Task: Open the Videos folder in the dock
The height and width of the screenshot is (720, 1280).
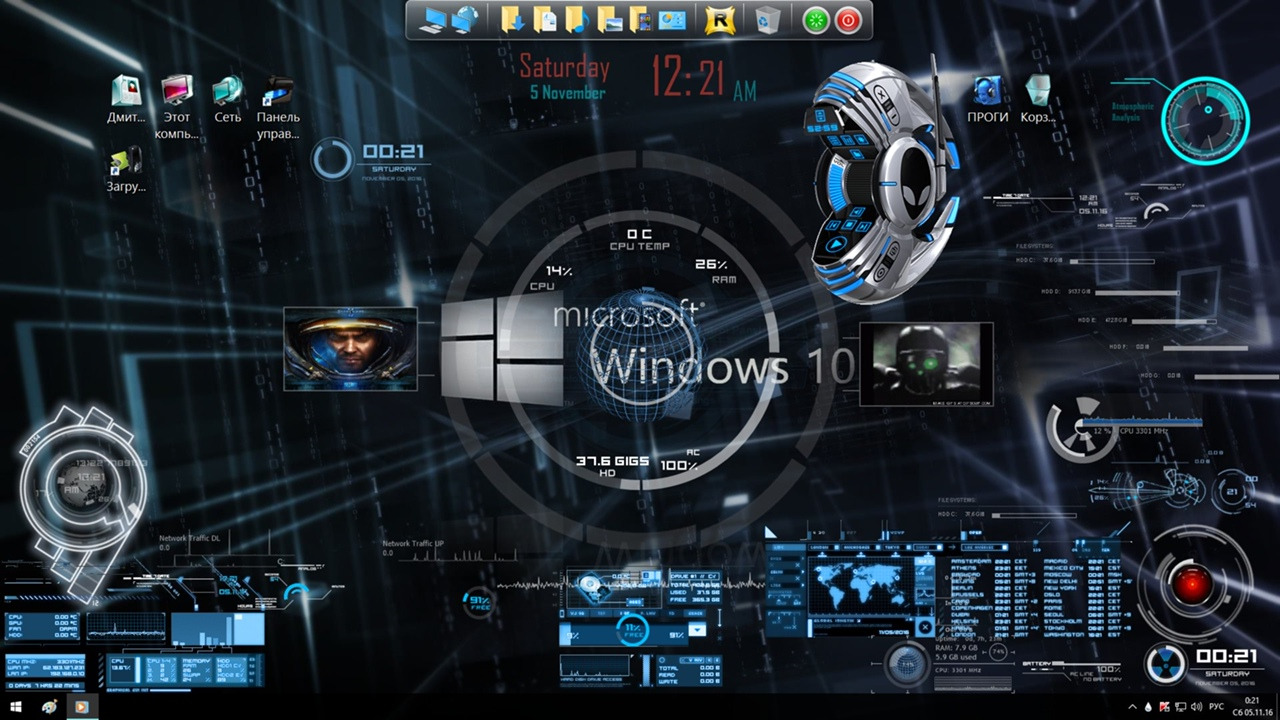Action: tap(640, 19)
